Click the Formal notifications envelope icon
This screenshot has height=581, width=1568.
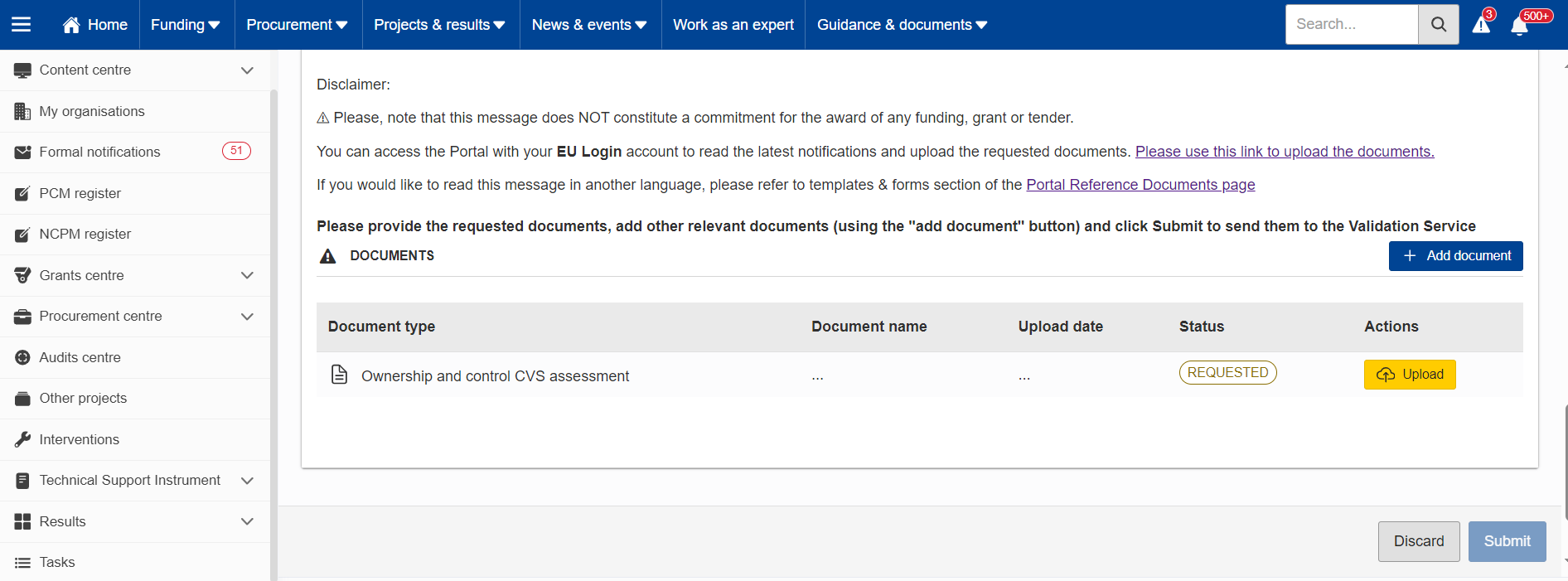coord(22,153)
